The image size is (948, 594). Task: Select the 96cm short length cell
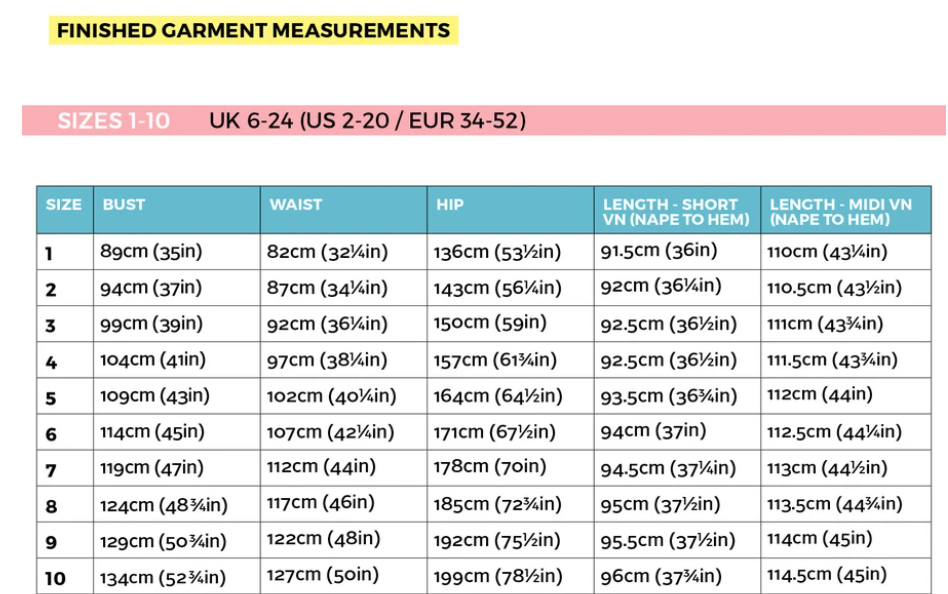[661, 576]
